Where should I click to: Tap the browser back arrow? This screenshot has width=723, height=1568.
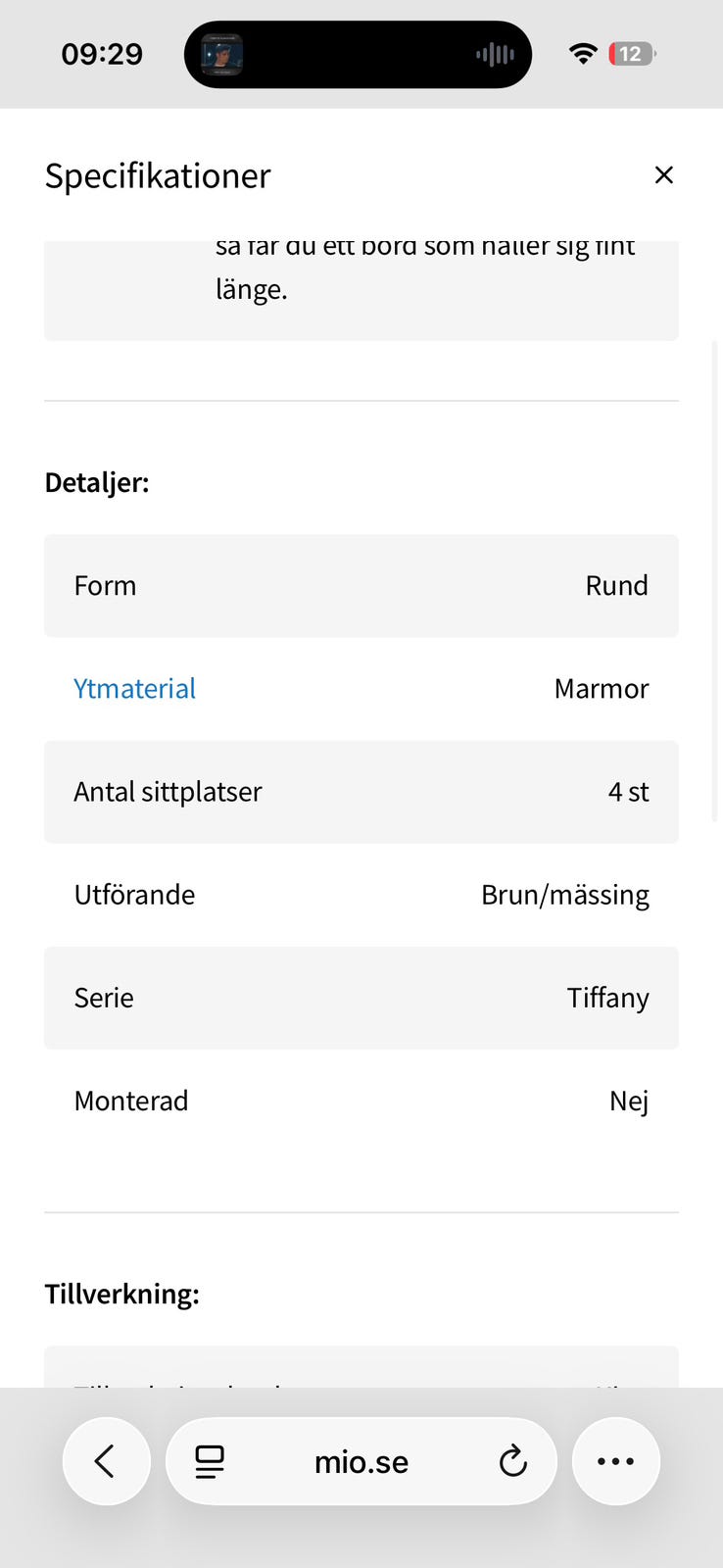(106, 1461)
